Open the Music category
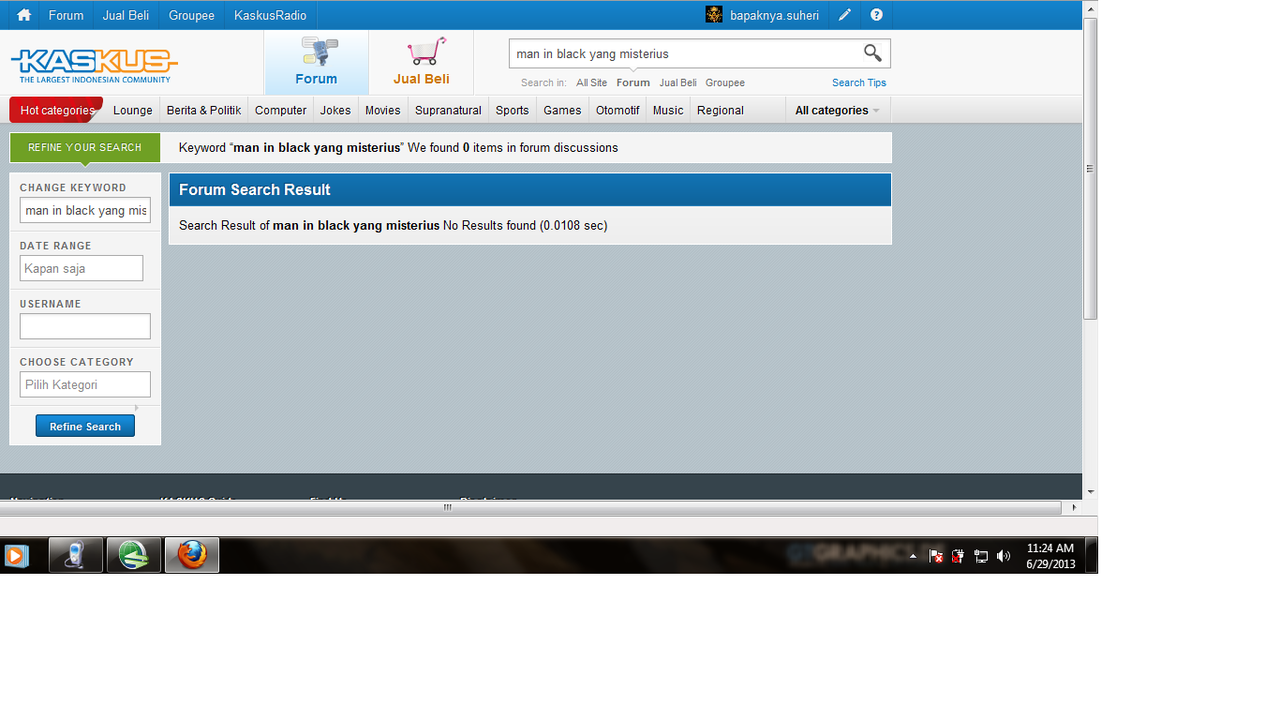The width and height of the screenshot is (1280, 720). click(668, 110)
